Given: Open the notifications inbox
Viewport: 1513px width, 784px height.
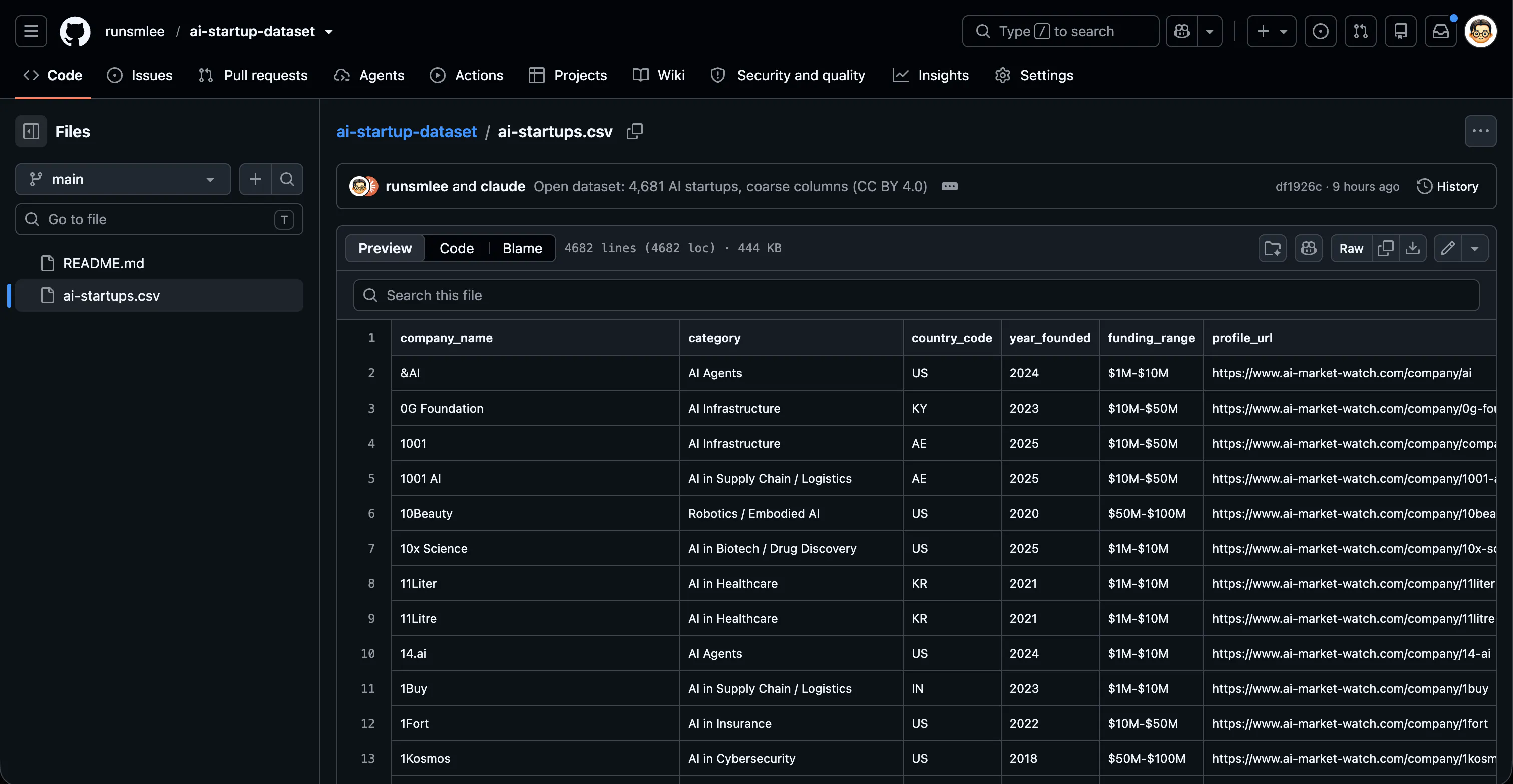Looking at the screenshot, I should pyautogui.click(x=1440, y=31).
